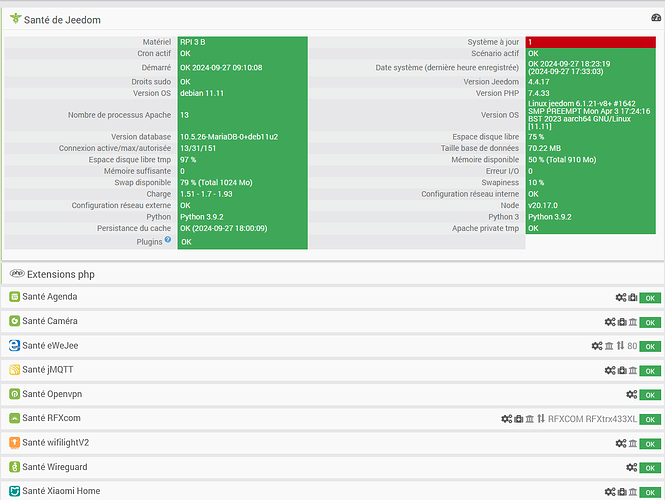Click the Caméra plugin logo icon

pos(14,321)
